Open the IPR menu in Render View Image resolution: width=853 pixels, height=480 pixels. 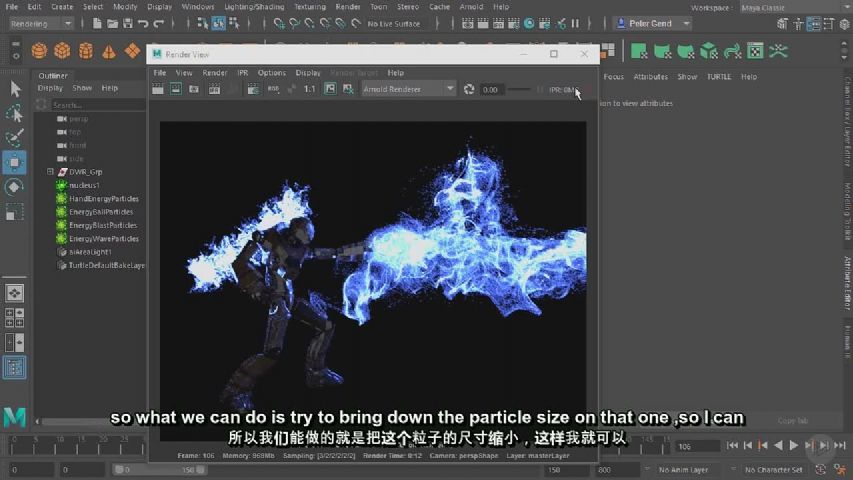[243, 72]
